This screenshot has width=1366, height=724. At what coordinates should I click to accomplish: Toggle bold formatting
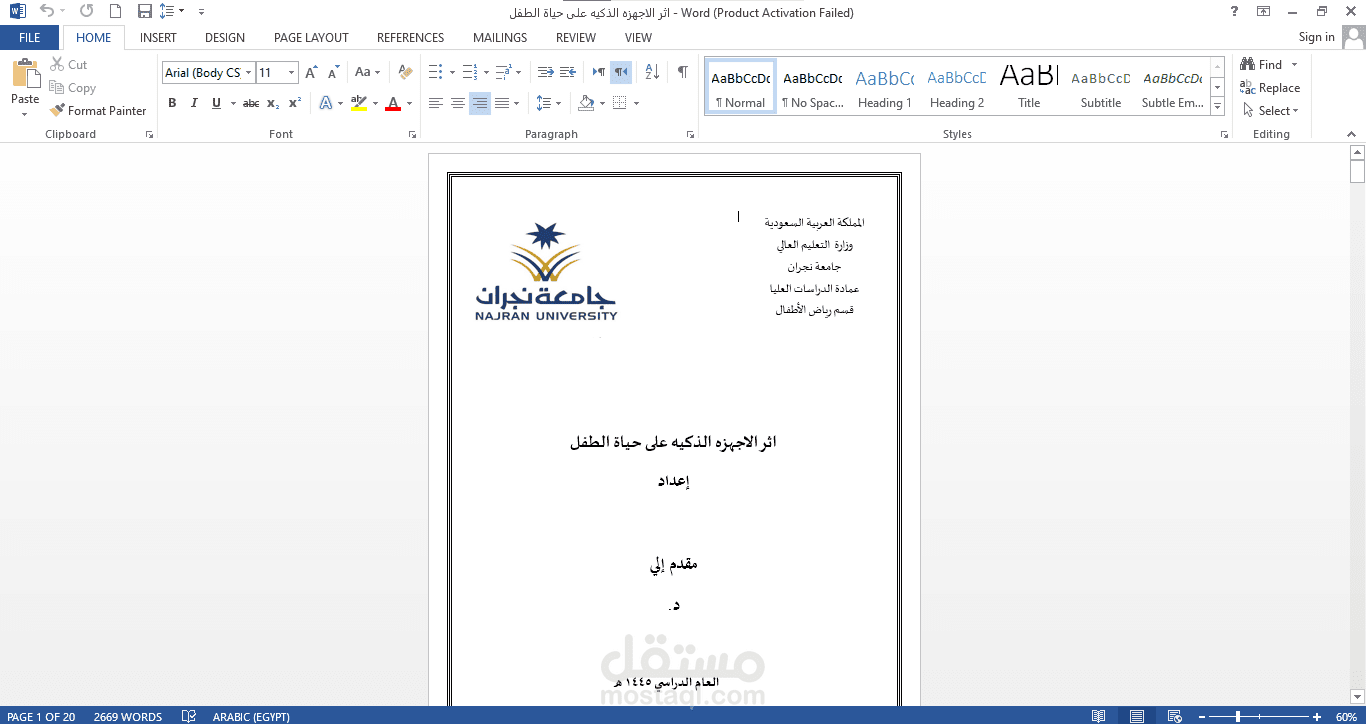click(x=172, y=103)
